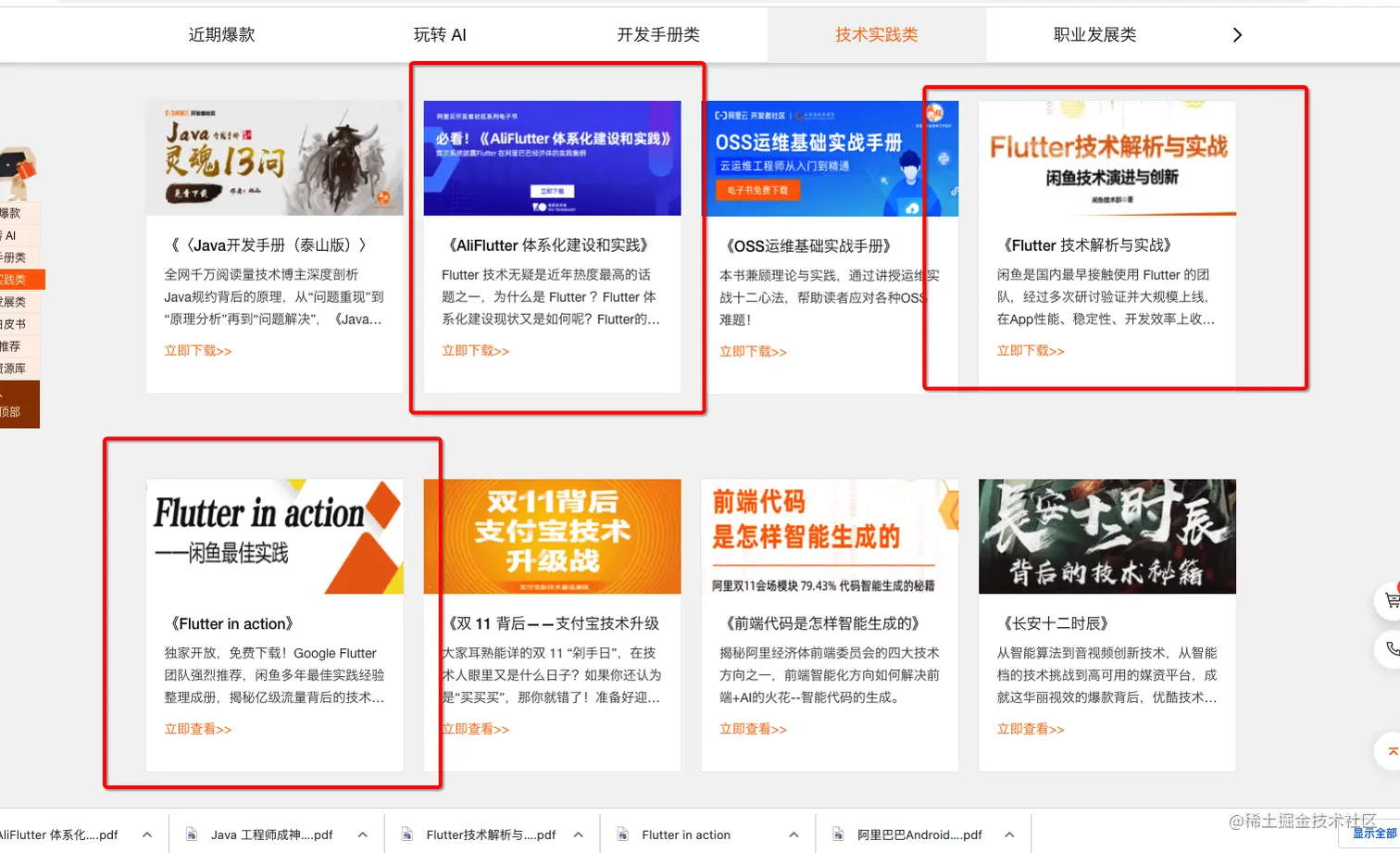Click 立即下载 under AliFlutter 体系化建设和实践
Image resolution: width=1400 pixels, height=853 pixels.
pyautogui.click(x=476, y=351)
